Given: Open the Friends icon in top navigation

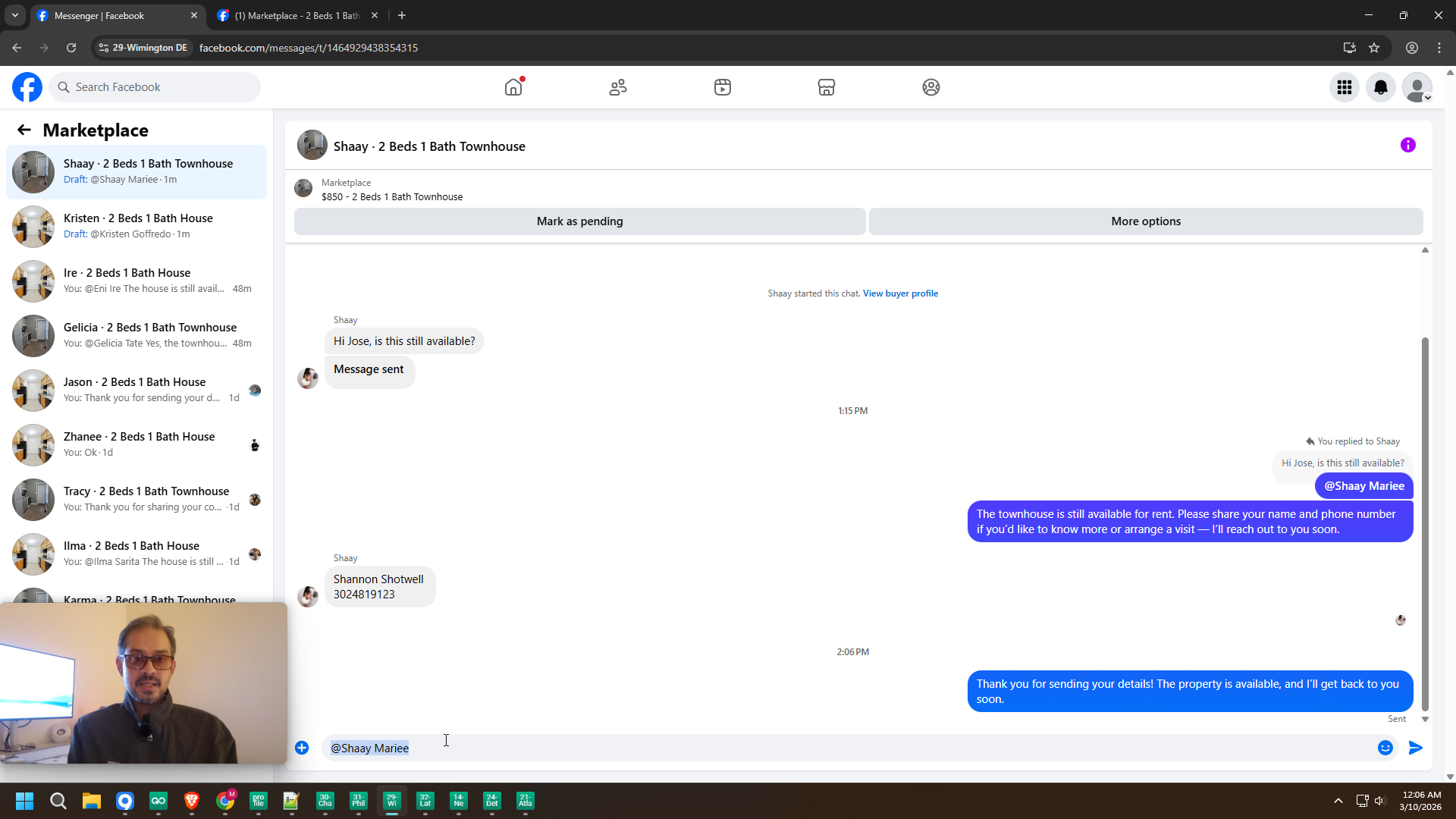Looking at the screenshot, I should [x=618, y=87].
